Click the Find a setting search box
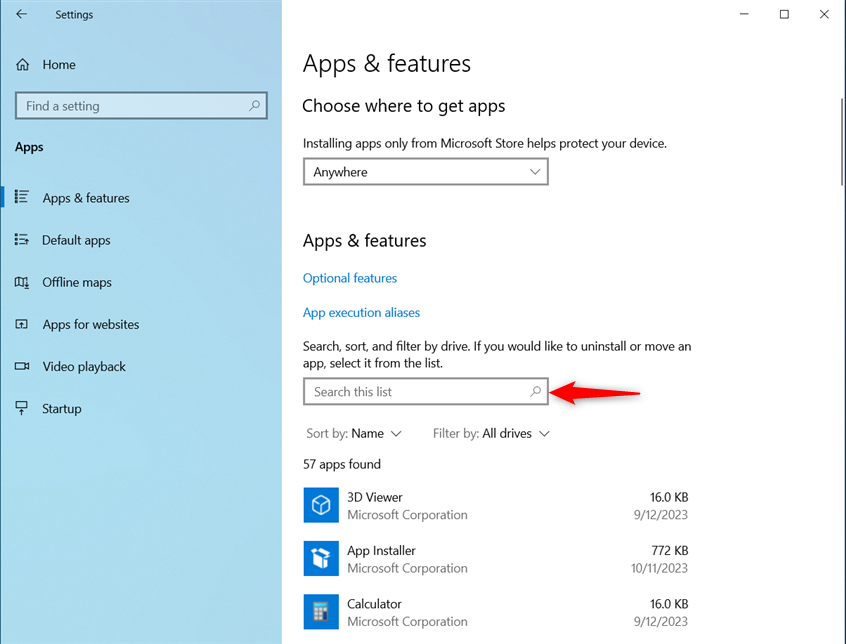 pyautogui.click(x=141, y=106)
